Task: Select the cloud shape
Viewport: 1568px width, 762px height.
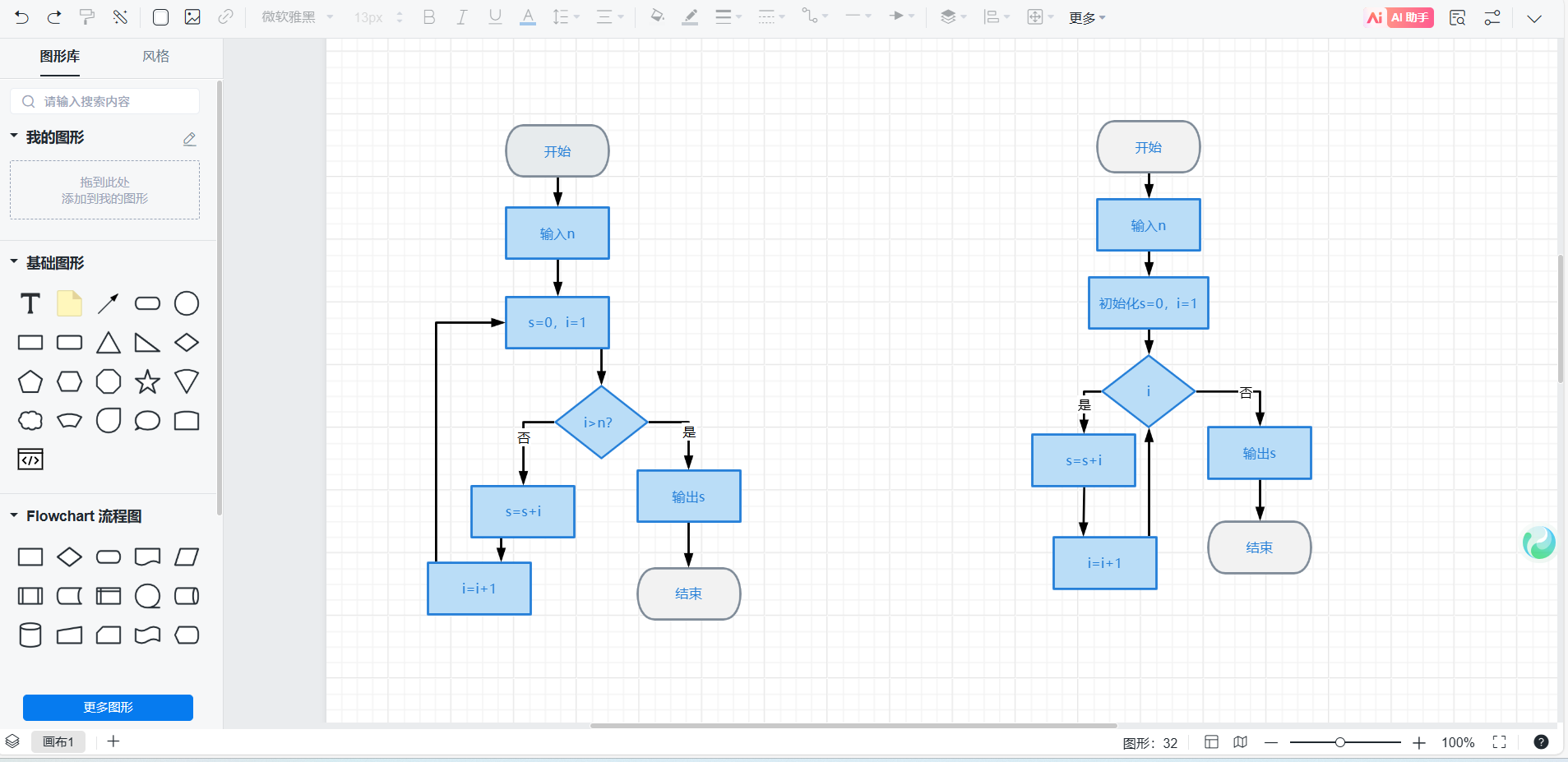Action: [30, 421]
